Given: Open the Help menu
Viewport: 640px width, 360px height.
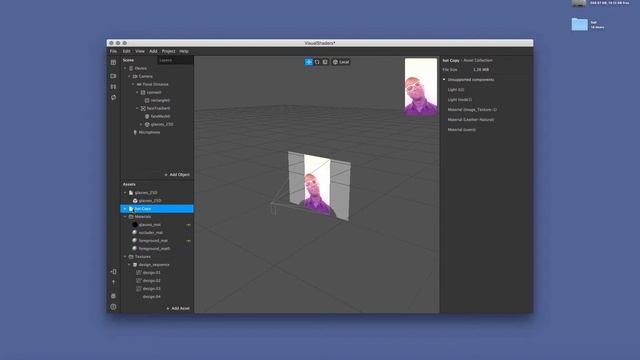Looking at the screenshot, I should 184,51.
